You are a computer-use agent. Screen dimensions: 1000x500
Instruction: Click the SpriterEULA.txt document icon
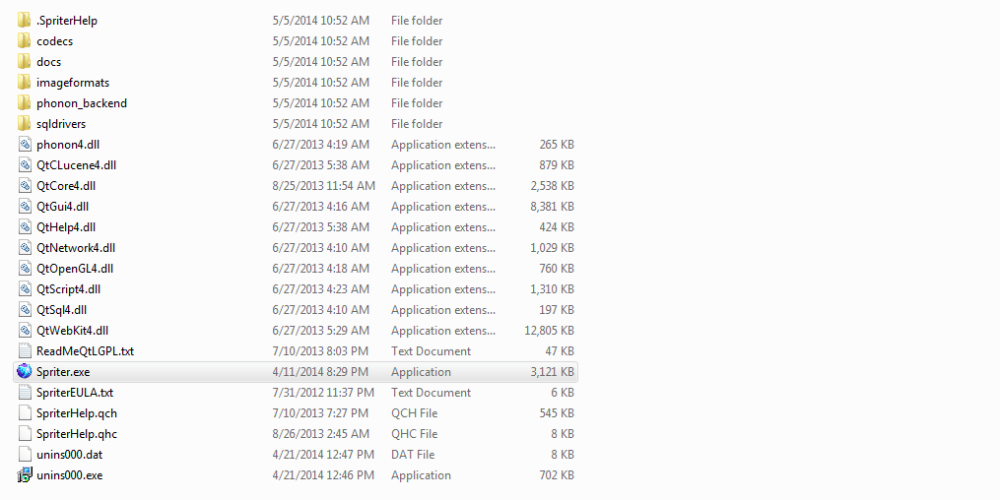(24, 392)
